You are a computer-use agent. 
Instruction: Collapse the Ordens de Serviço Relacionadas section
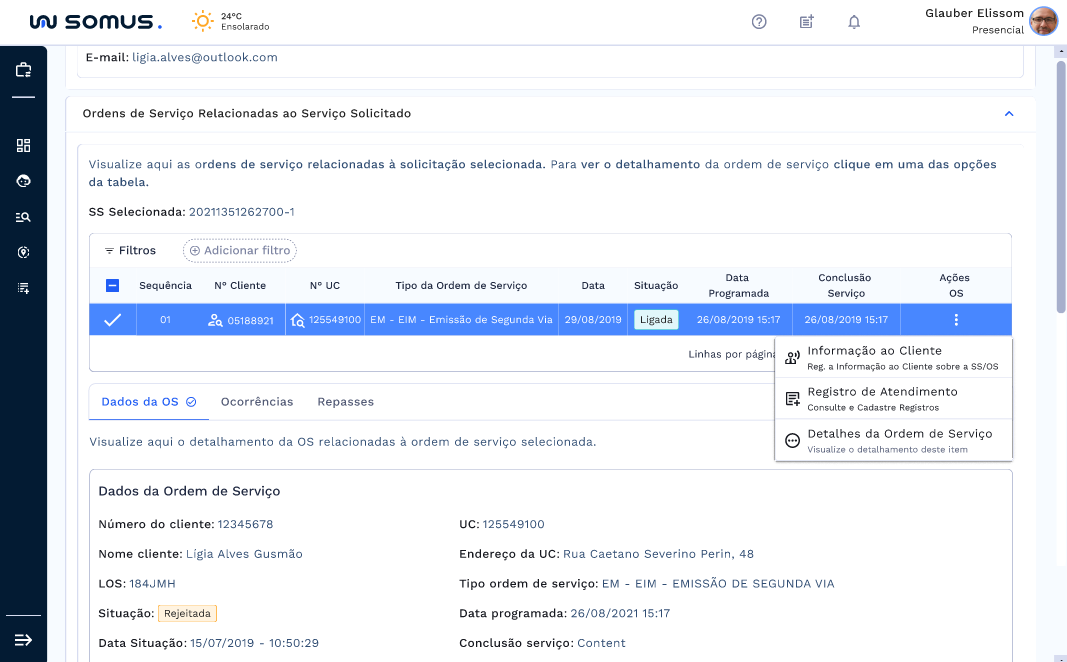tap(1009, 114)
